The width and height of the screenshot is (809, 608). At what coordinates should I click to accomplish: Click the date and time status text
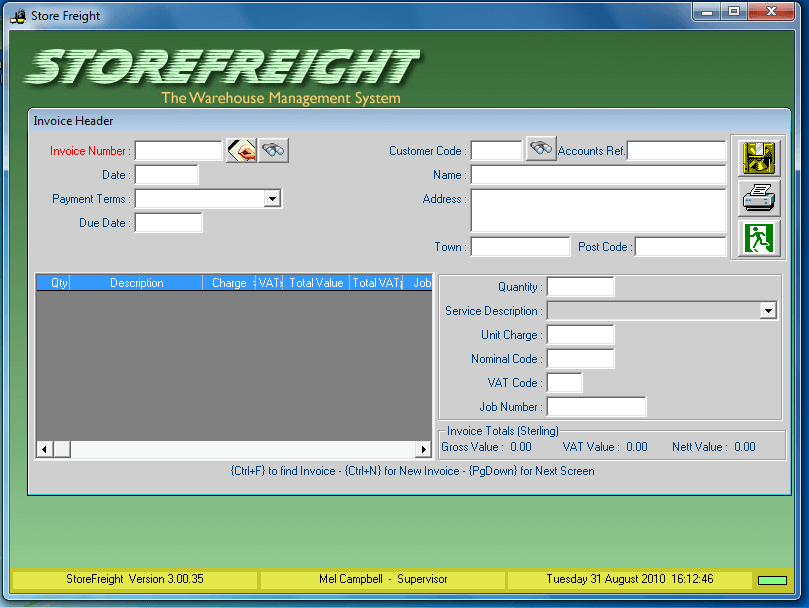coord(629,579)
